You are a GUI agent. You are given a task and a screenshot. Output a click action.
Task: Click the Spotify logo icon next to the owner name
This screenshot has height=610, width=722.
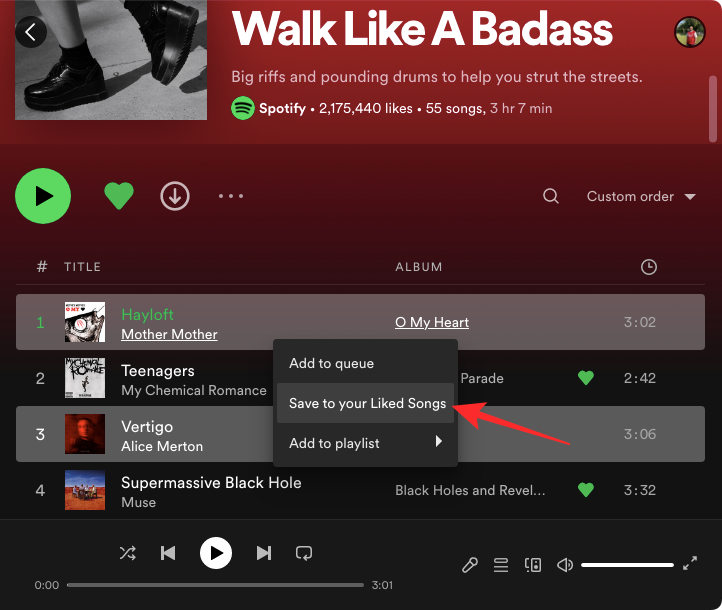tap(243, 108)
